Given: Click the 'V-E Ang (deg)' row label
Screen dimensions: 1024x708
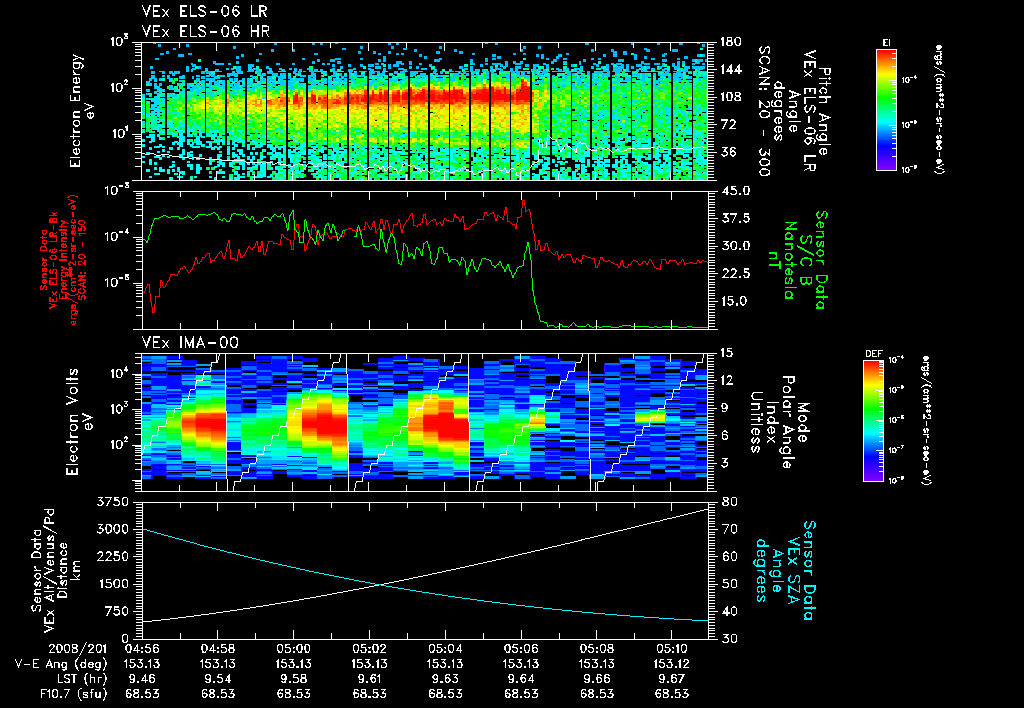Looking at the screenshot, I should pos(61,664).
